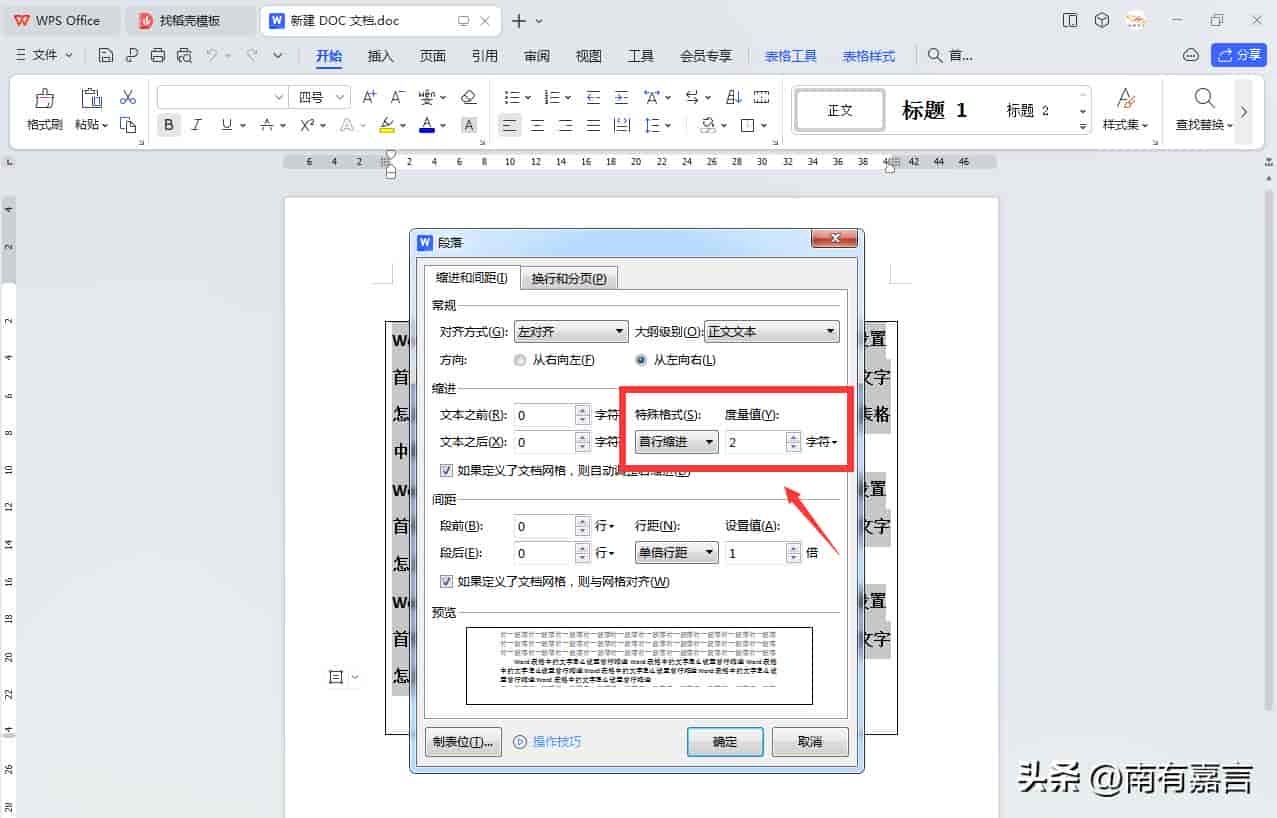This screenshot has height=818, width=1277.
Task: Open the font size 四号 dropdown
Action: [340, 97]
